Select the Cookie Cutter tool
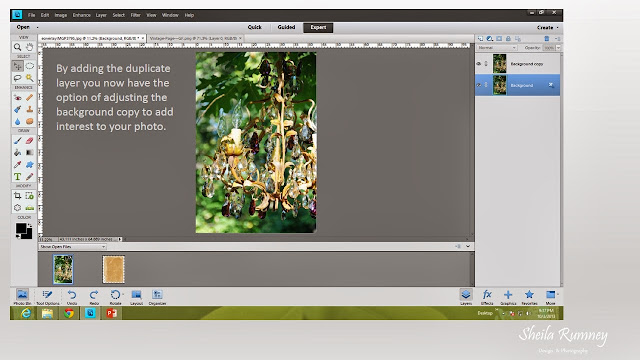This screenshot has height=360, width=640. pos(18,208)
